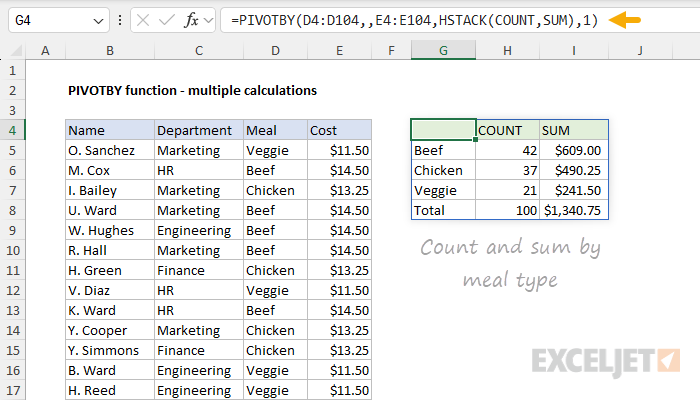Click the cell 'W. Hughes'
This screenshot has width=700, height=400.
[x=110, y=230]
